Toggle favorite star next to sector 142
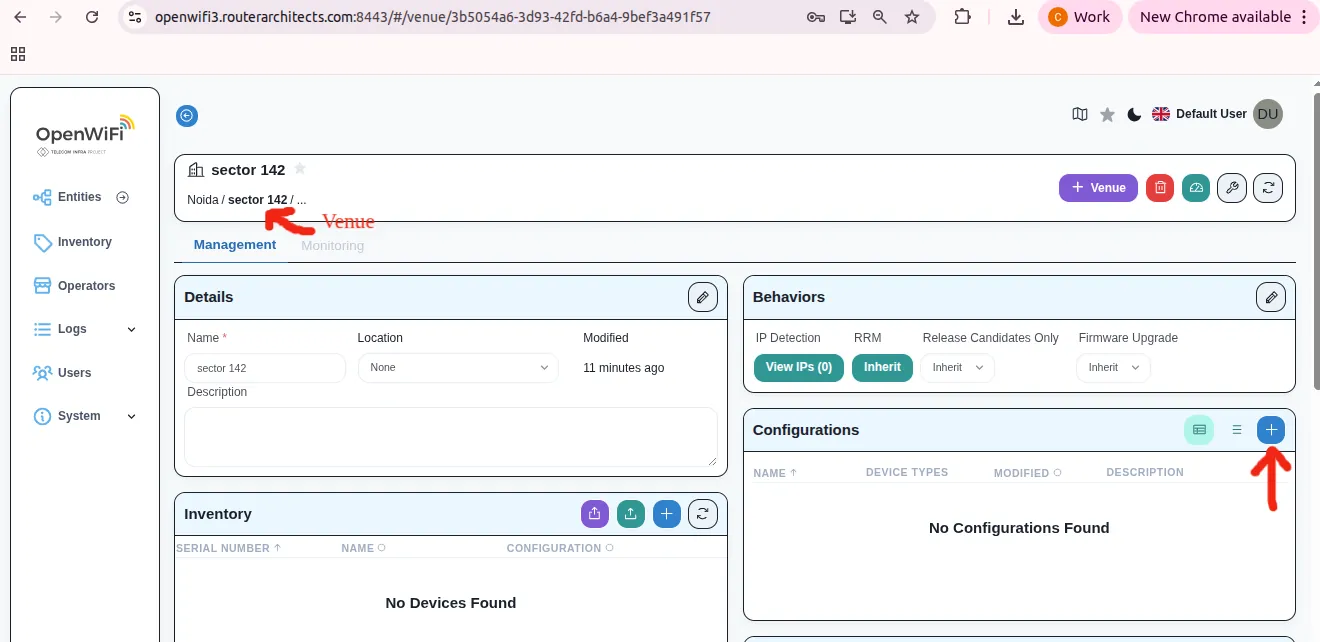This screenshot has width=1320, height=642. click(x=300, y=169)
